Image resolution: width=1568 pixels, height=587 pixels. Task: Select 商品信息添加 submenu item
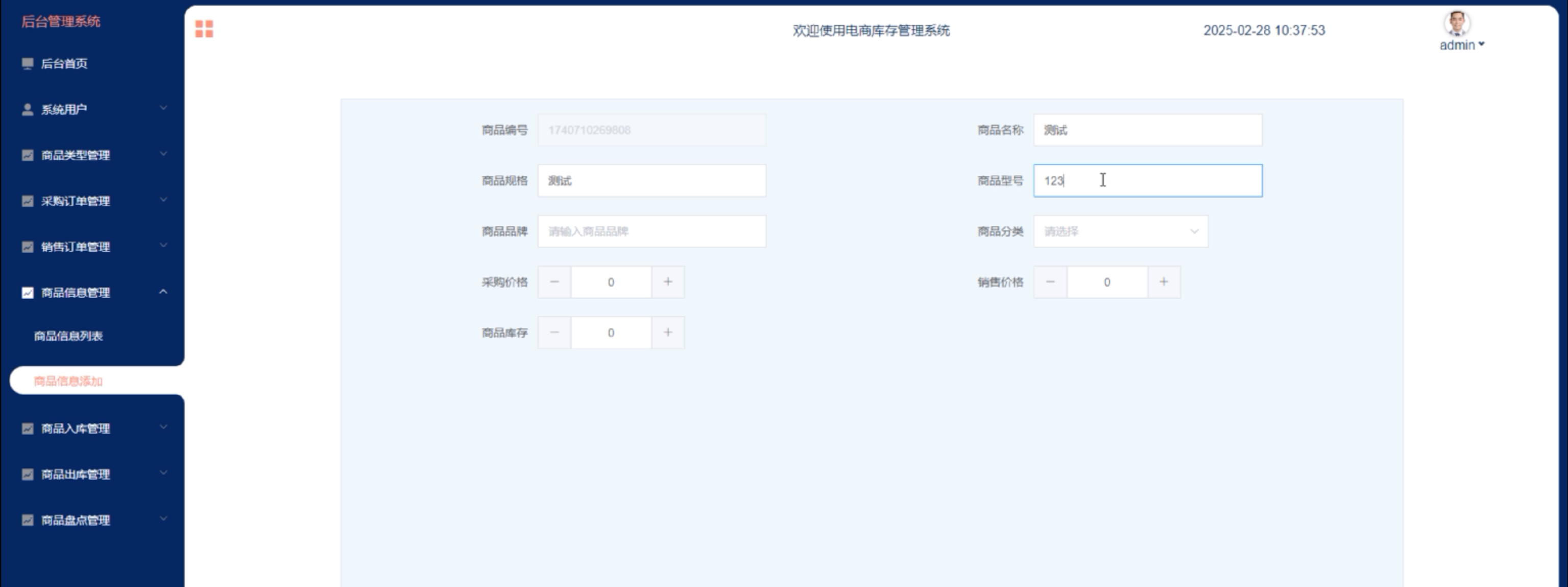coord(68,381)
